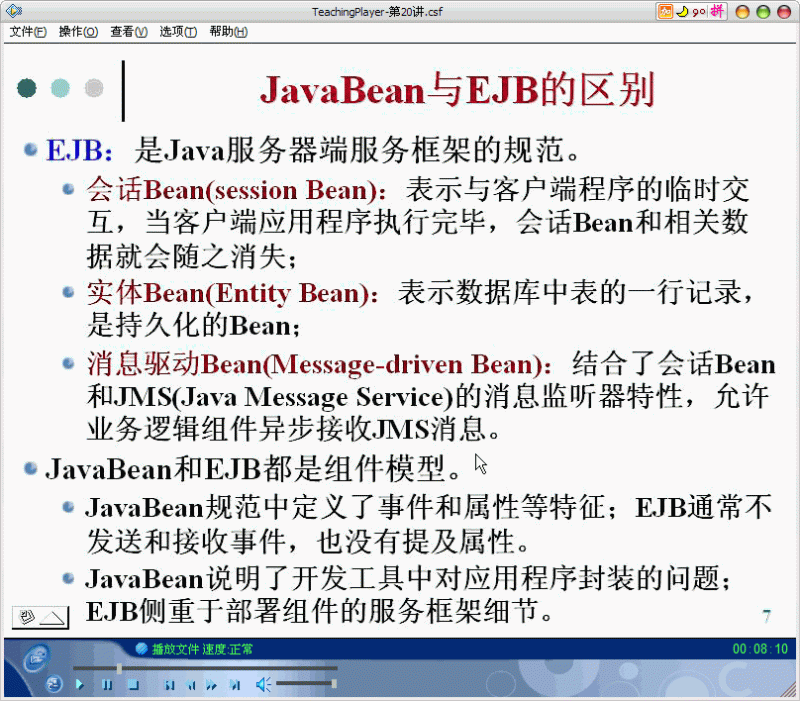Click the circular export icon near the player
The height and width of the screenshot is (701, 800).
point(52,683)
